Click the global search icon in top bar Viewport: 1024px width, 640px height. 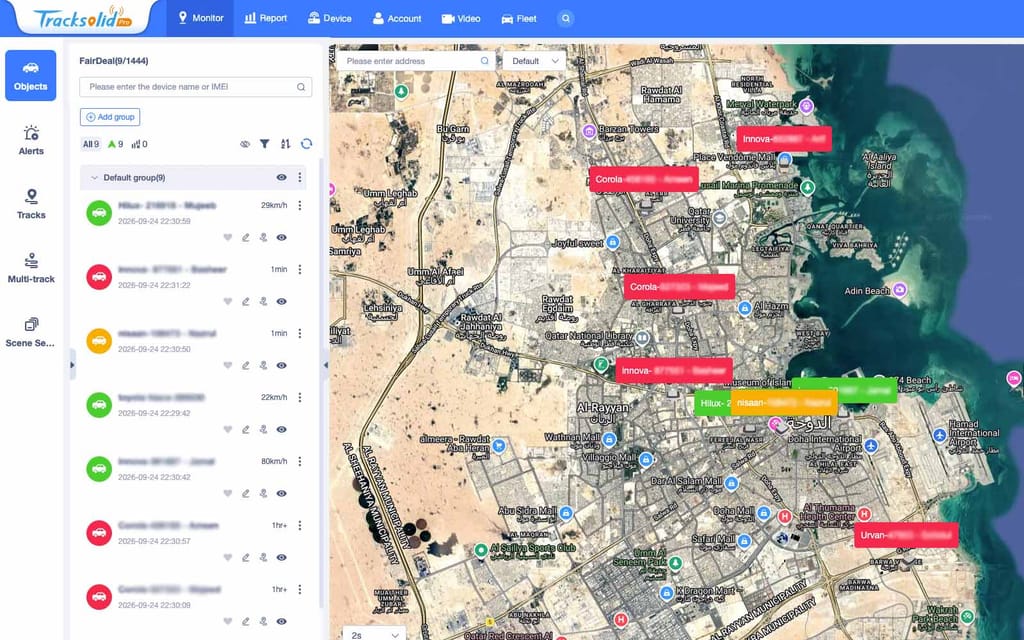click(566, 18)
